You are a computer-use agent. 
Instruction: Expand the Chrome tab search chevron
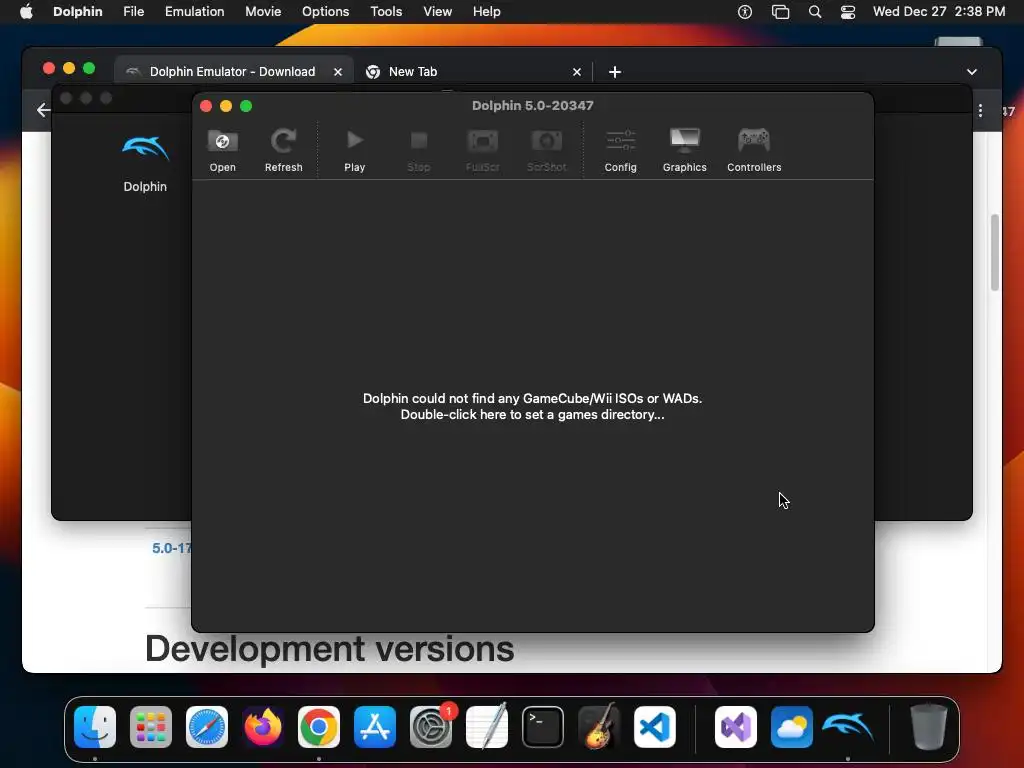[x=972, y=72]
